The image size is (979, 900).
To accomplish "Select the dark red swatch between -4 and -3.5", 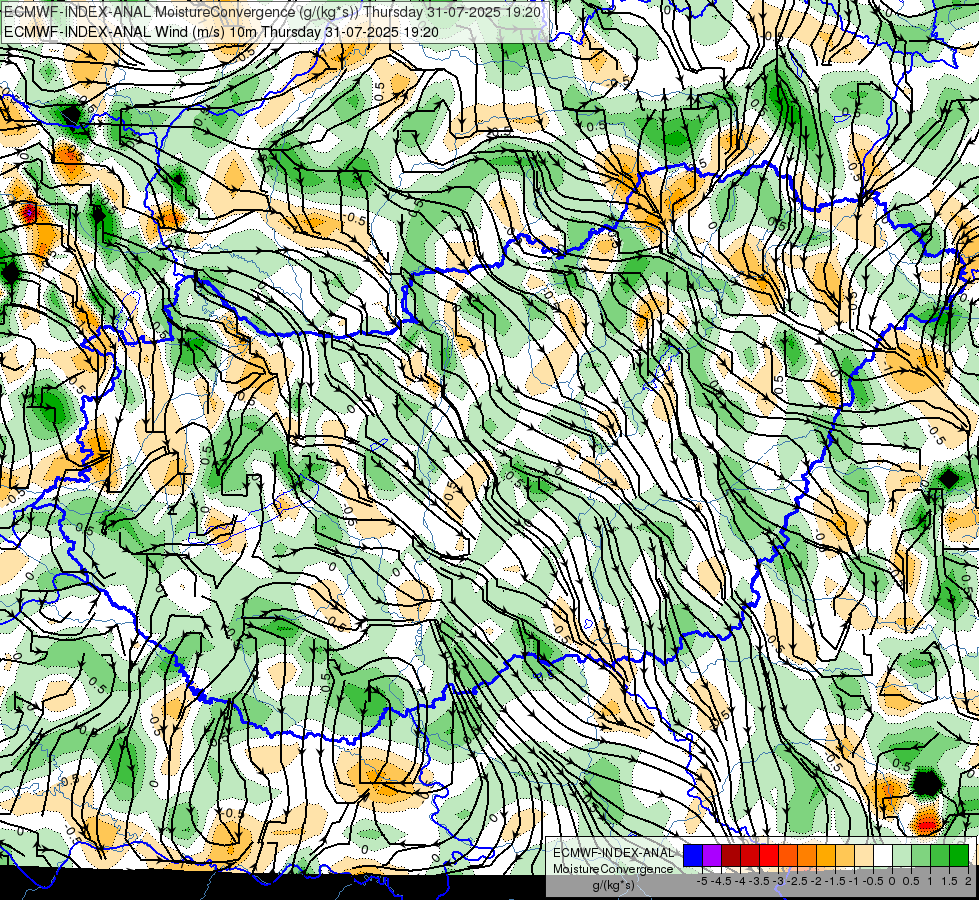I will coord(750,855).
